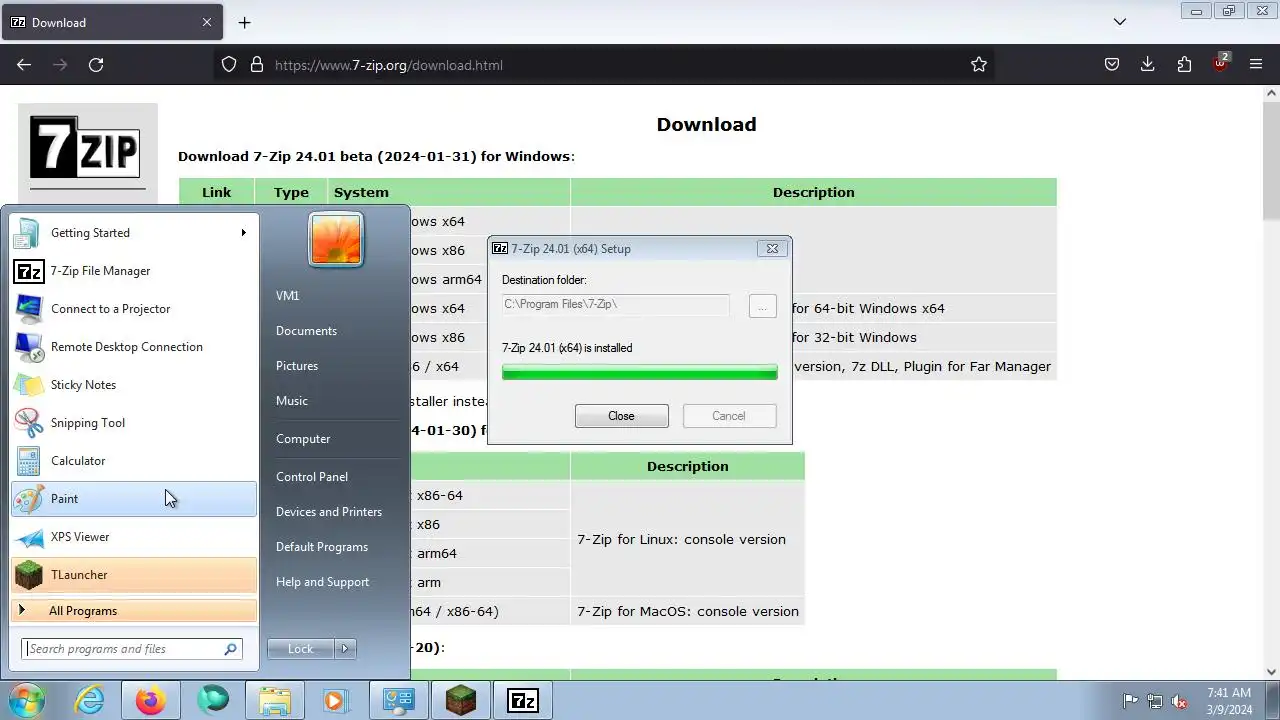Expand All Programs list
1280x720 pixels.
[133, 611]
